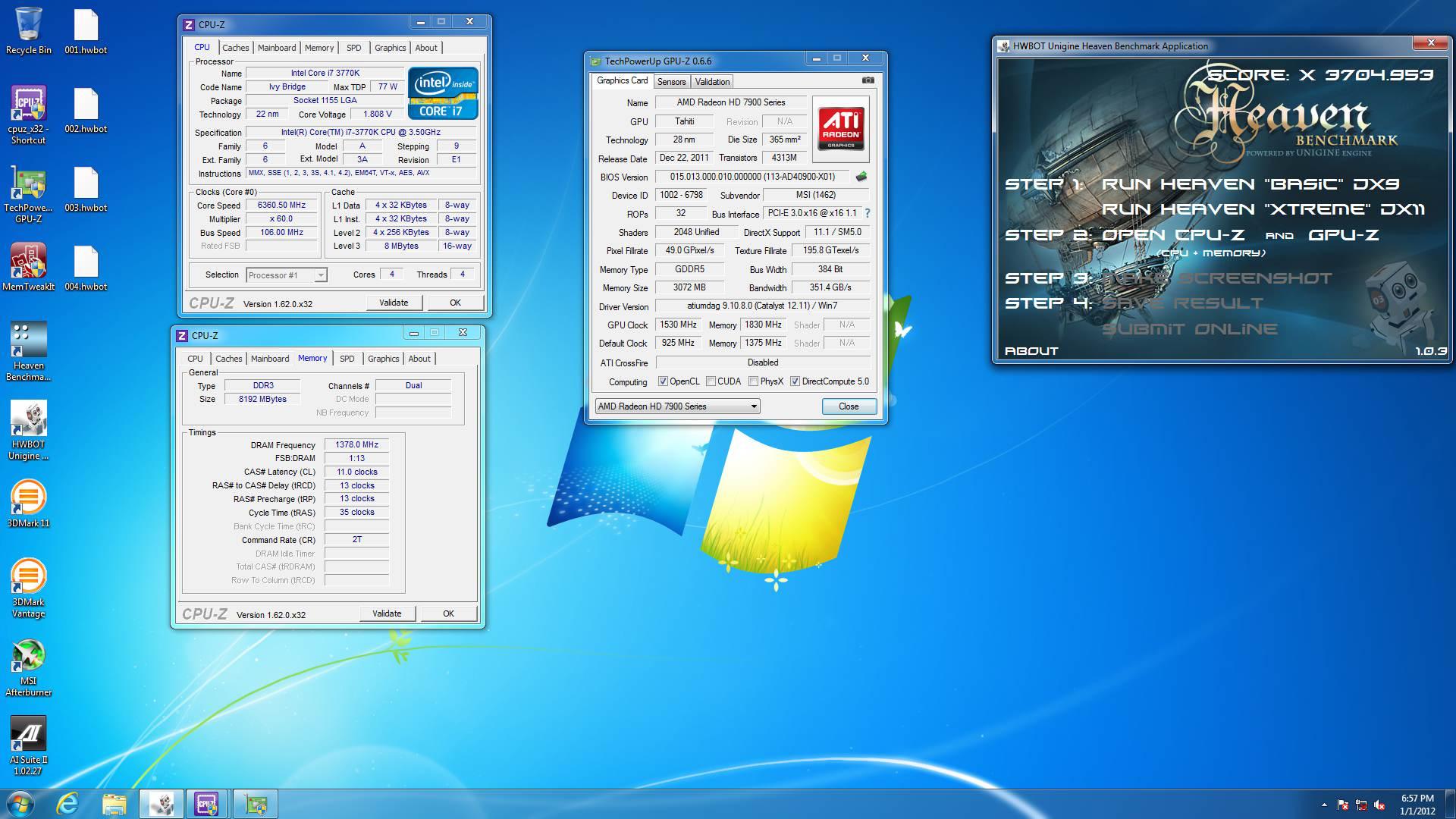The width and height of the screenshot is (1456, 819).
Task: Click the GPU Clock value 1530 MHz
Action: 678,325
